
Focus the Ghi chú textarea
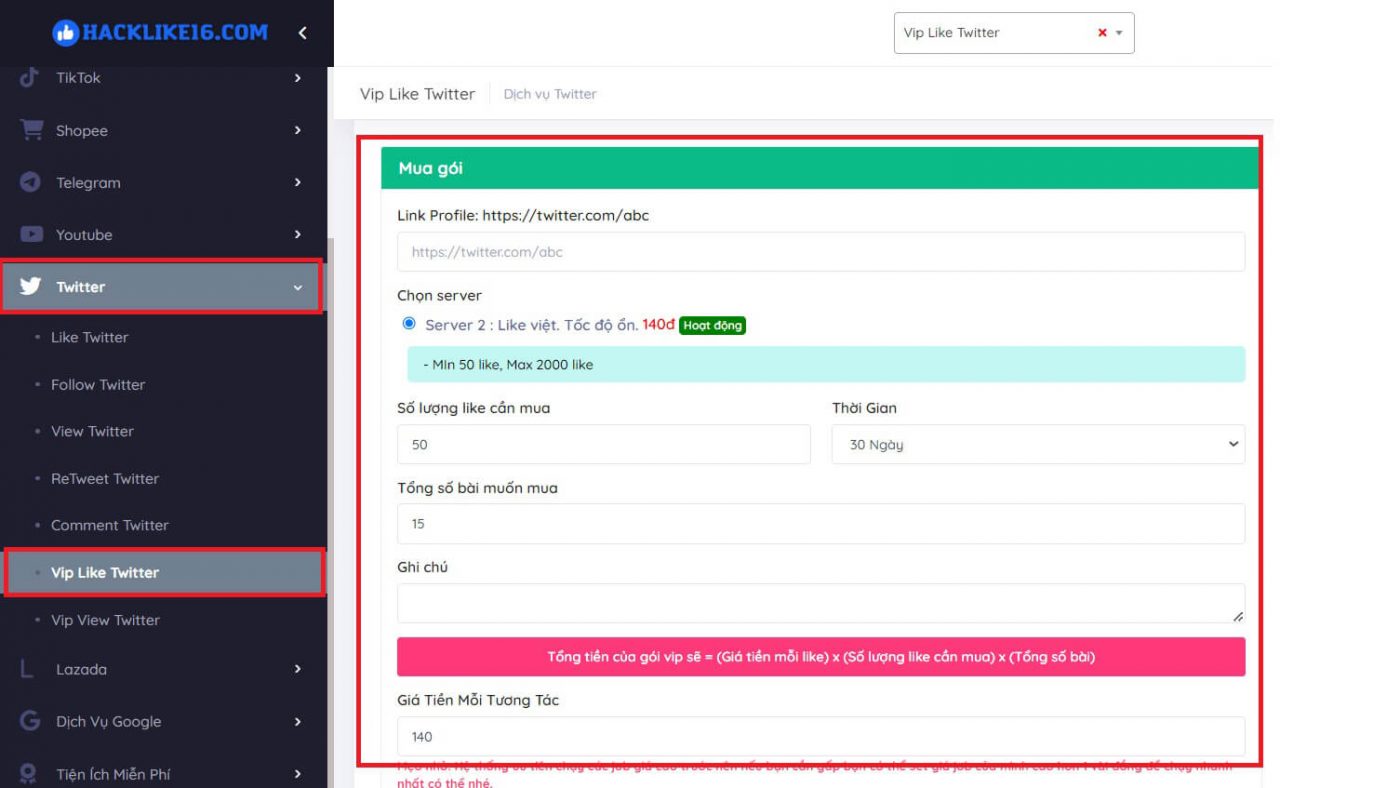(x=820, y=604)
